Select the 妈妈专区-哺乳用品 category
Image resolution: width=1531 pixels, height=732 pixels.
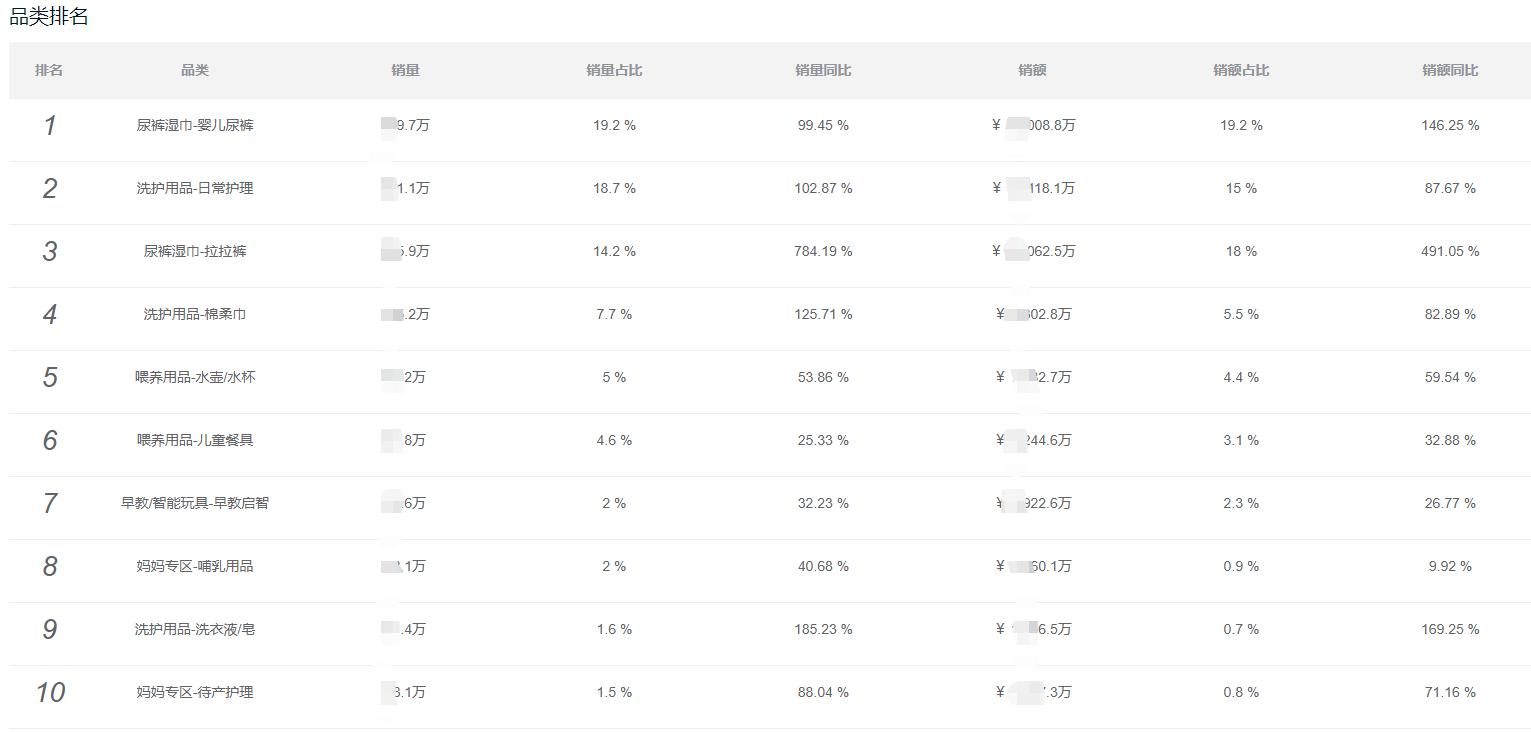pos(195,566)
